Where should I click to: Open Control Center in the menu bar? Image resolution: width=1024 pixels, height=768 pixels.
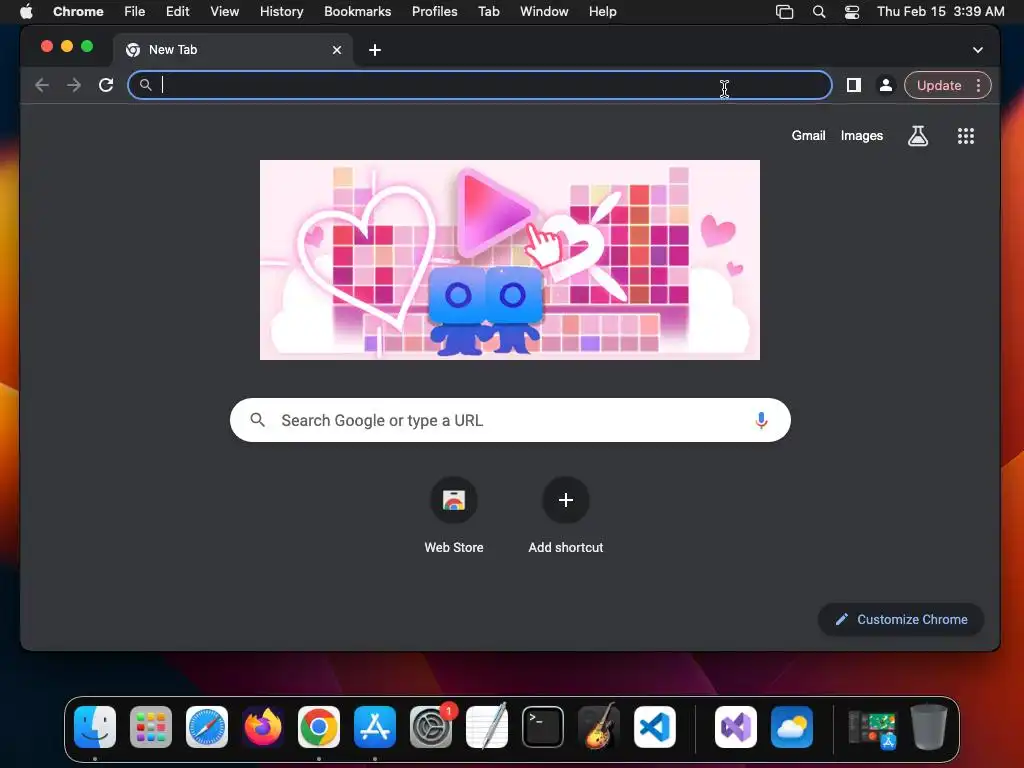[852, 12]
